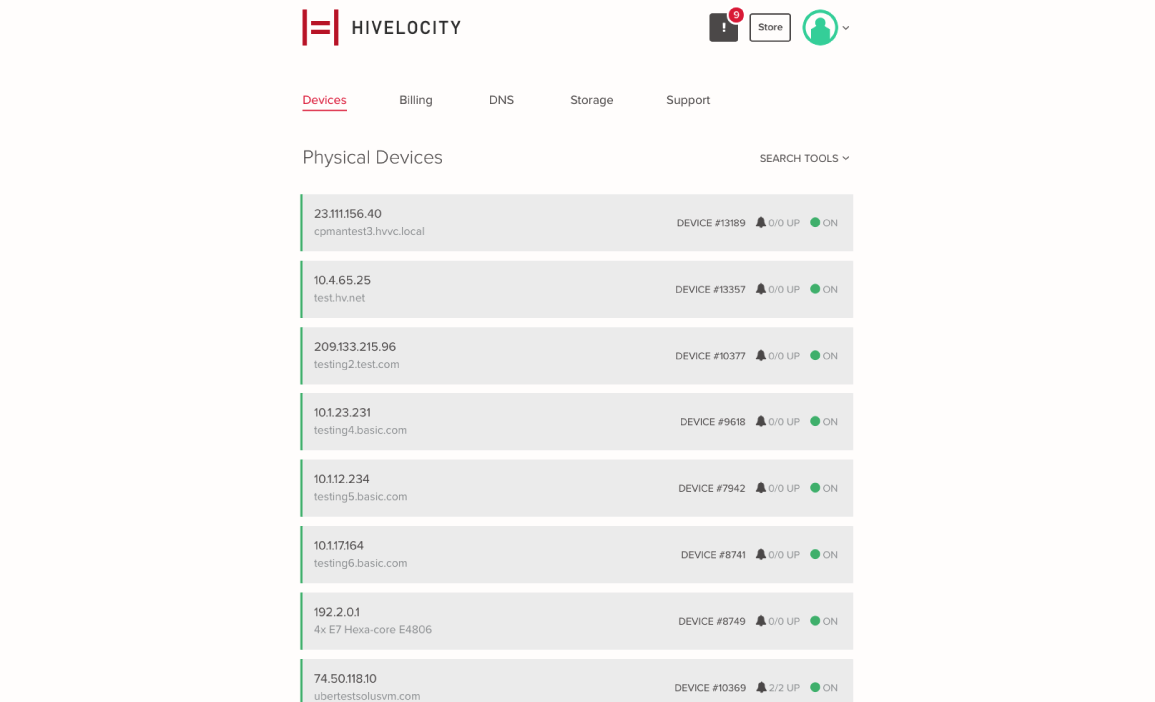The image size is (1155, 702).
Task: Select hostname test.hv.net
Action: pyautogui.click(x=340, y=298)
